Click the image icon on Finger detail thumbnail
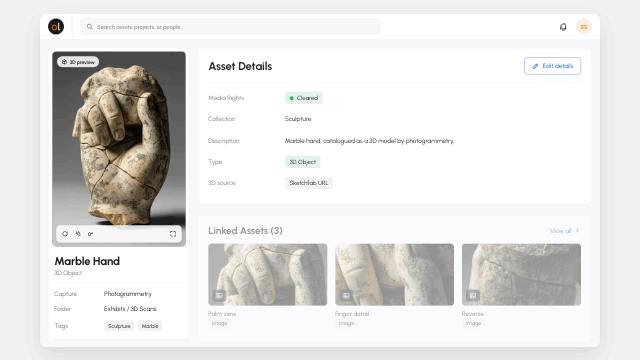The image size is (640, 360). pos(346,295)
